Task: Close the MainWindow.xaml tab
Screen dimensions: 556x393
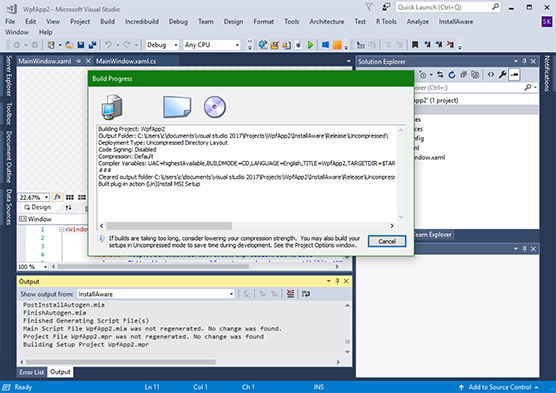Action: tap(88, 61)
